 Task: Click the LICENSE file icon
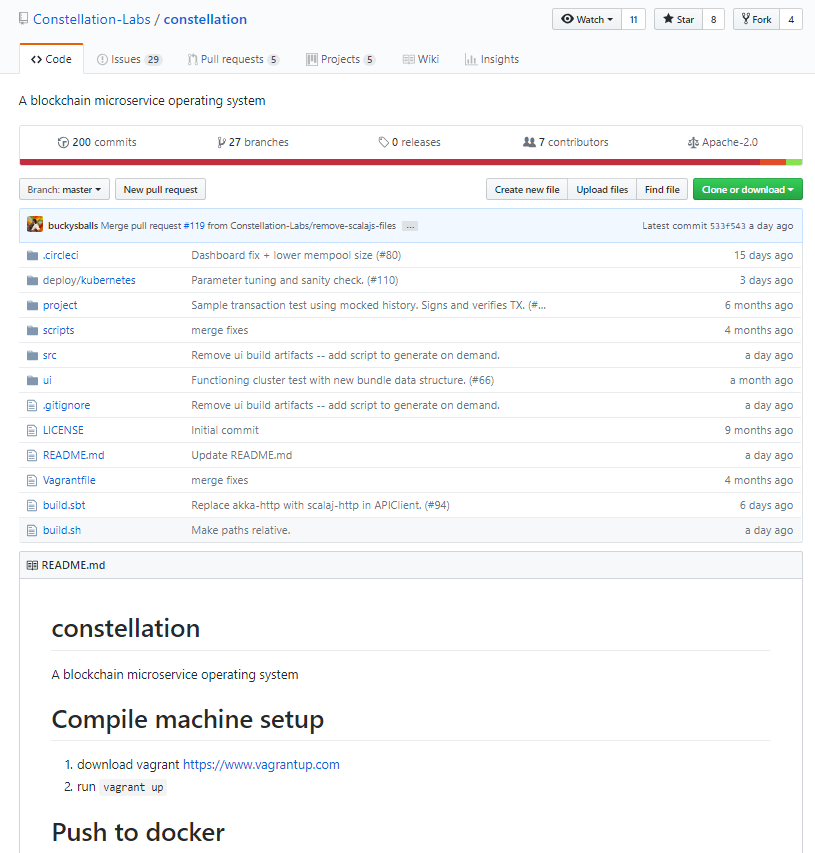tap(32, 430)
